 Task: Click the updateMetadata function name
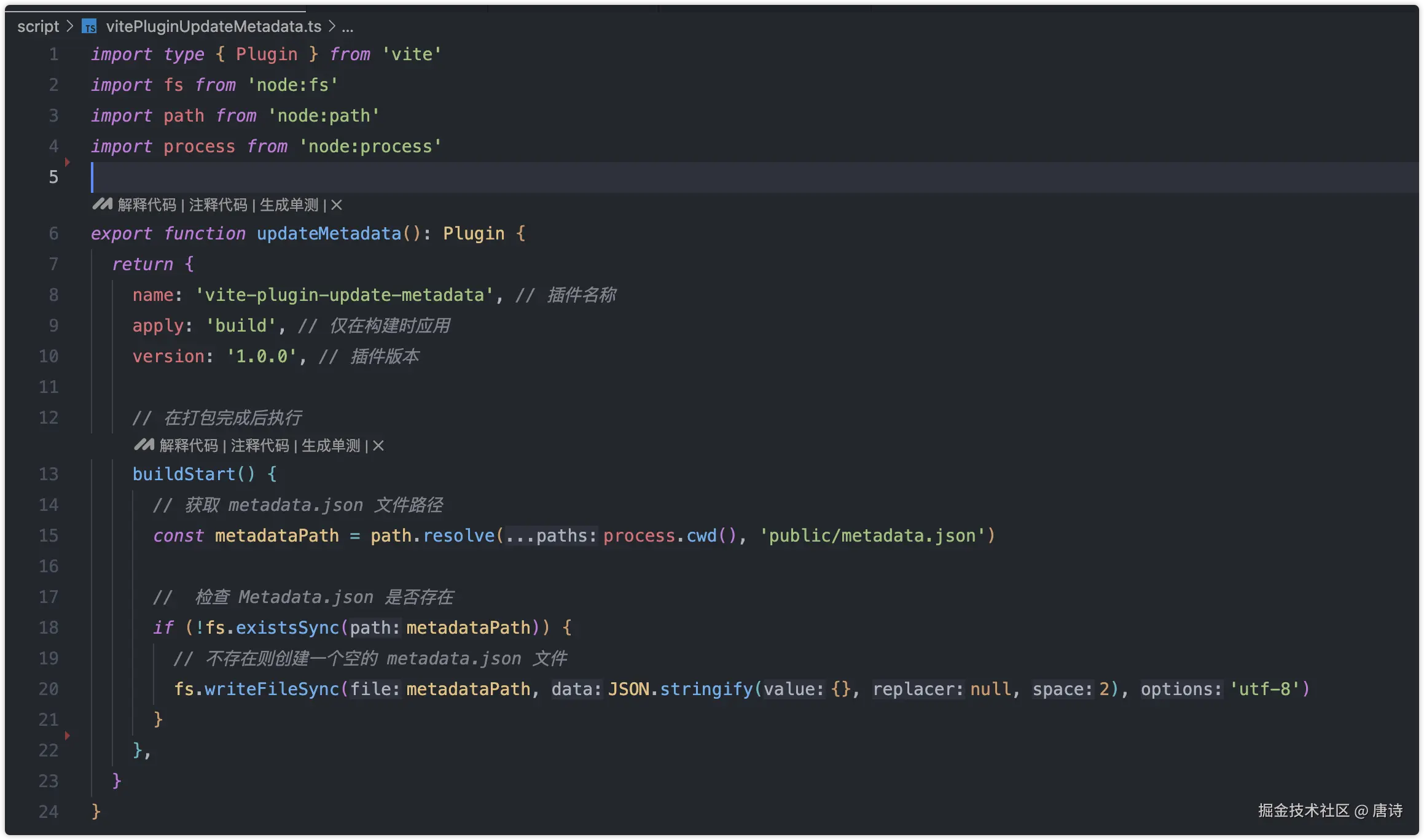(x=329, y=233)
